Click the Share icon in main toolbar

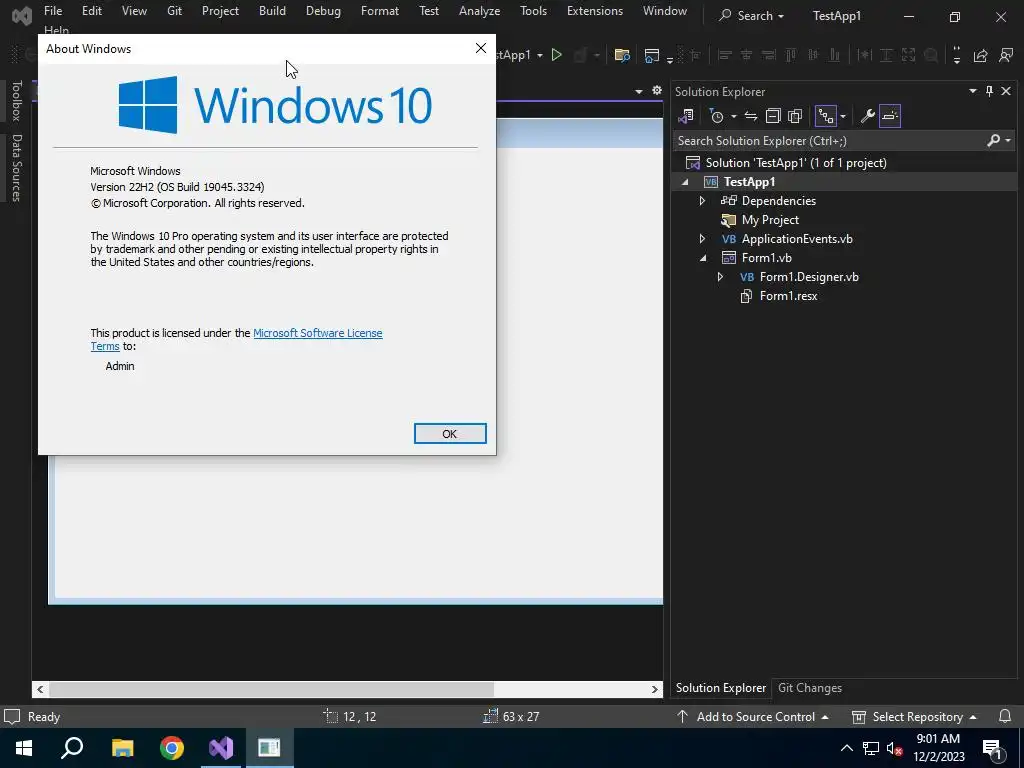tap(980, 56)
